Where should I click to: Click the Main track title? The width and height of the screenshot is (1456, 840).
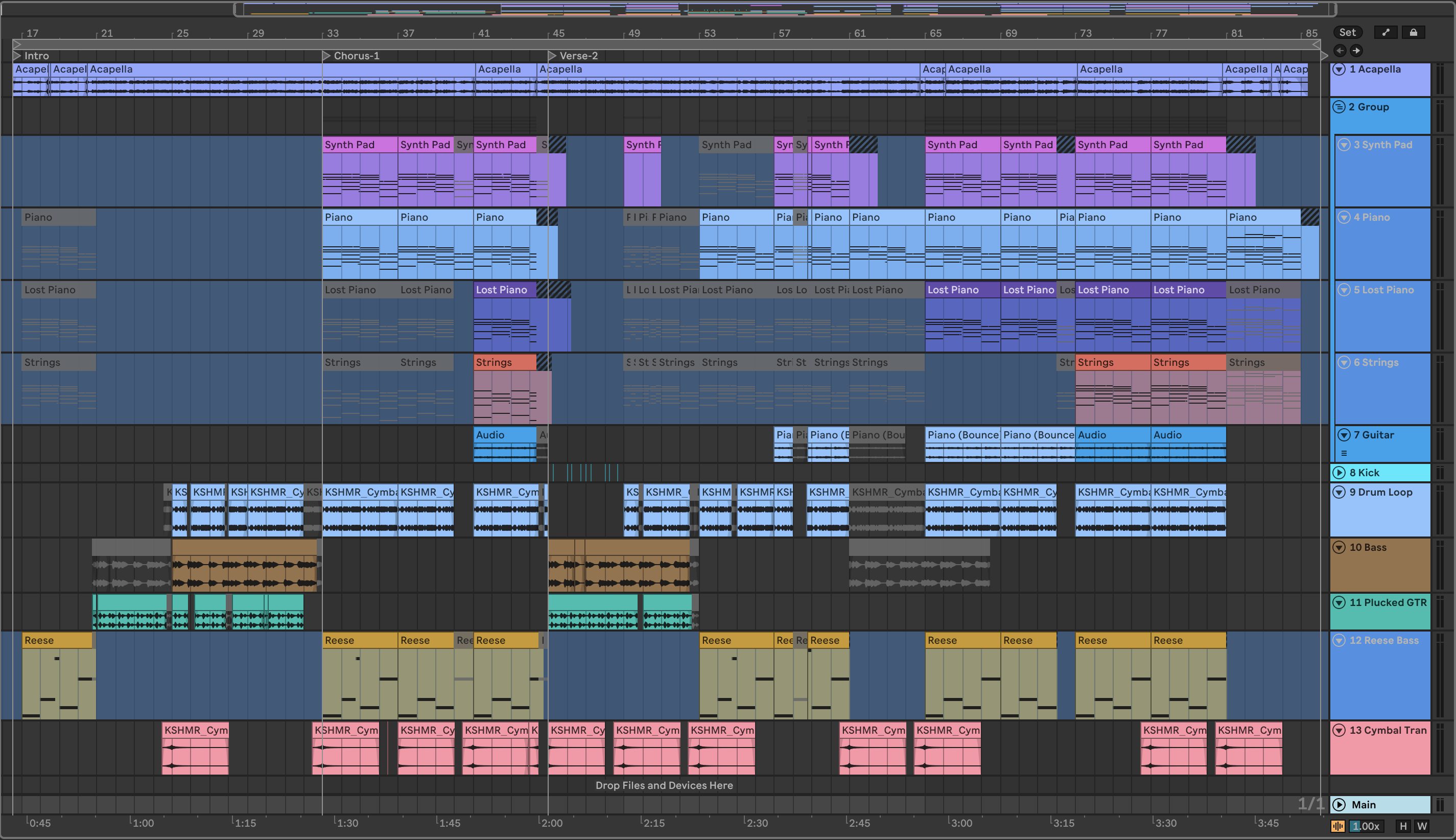1364,804
